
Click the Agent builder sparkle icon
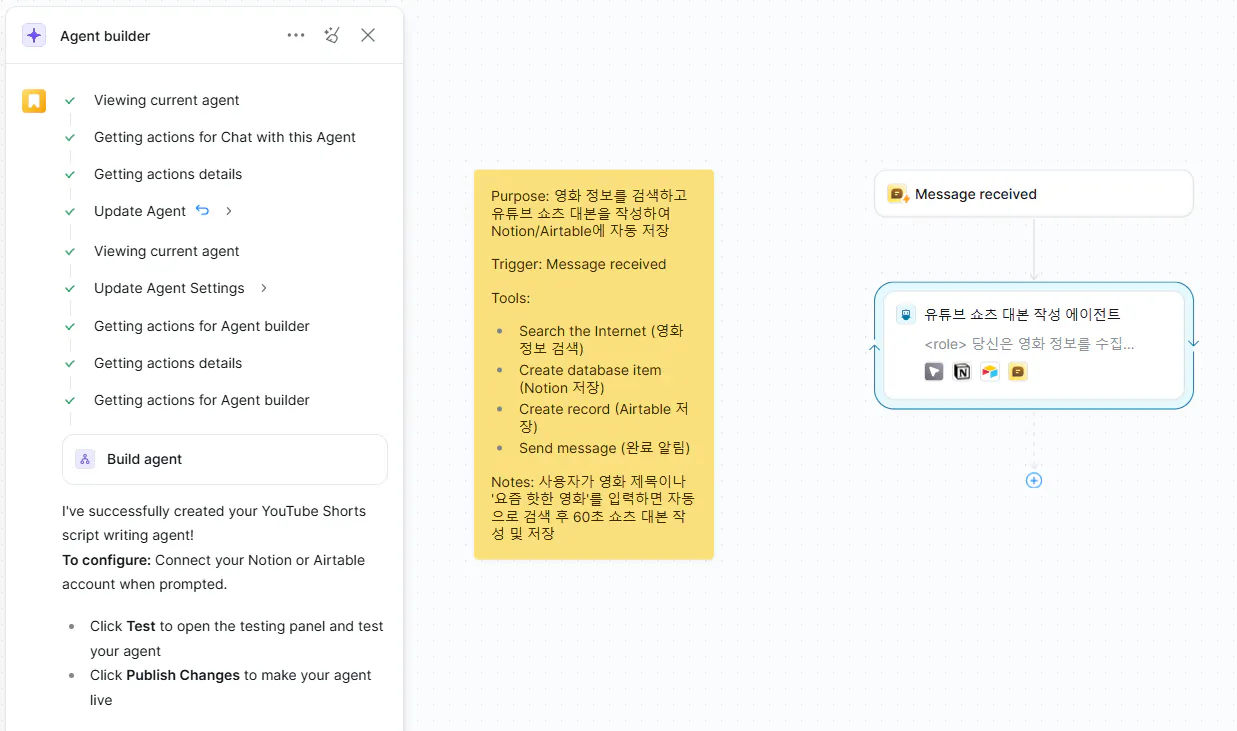coord(34,35)
